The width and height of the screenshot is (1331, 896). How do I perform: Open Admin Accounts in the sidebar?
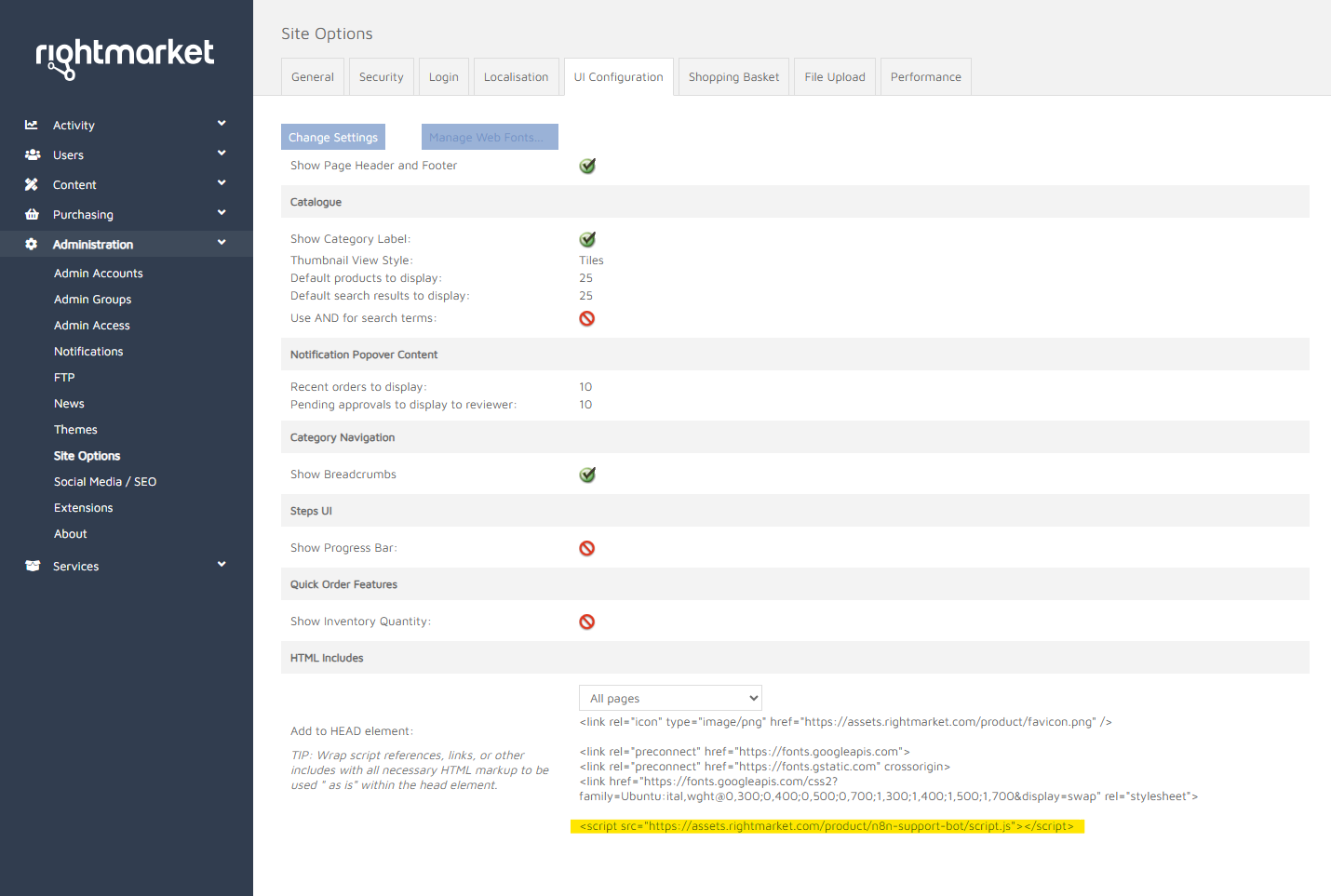click(x=99, y=274)
